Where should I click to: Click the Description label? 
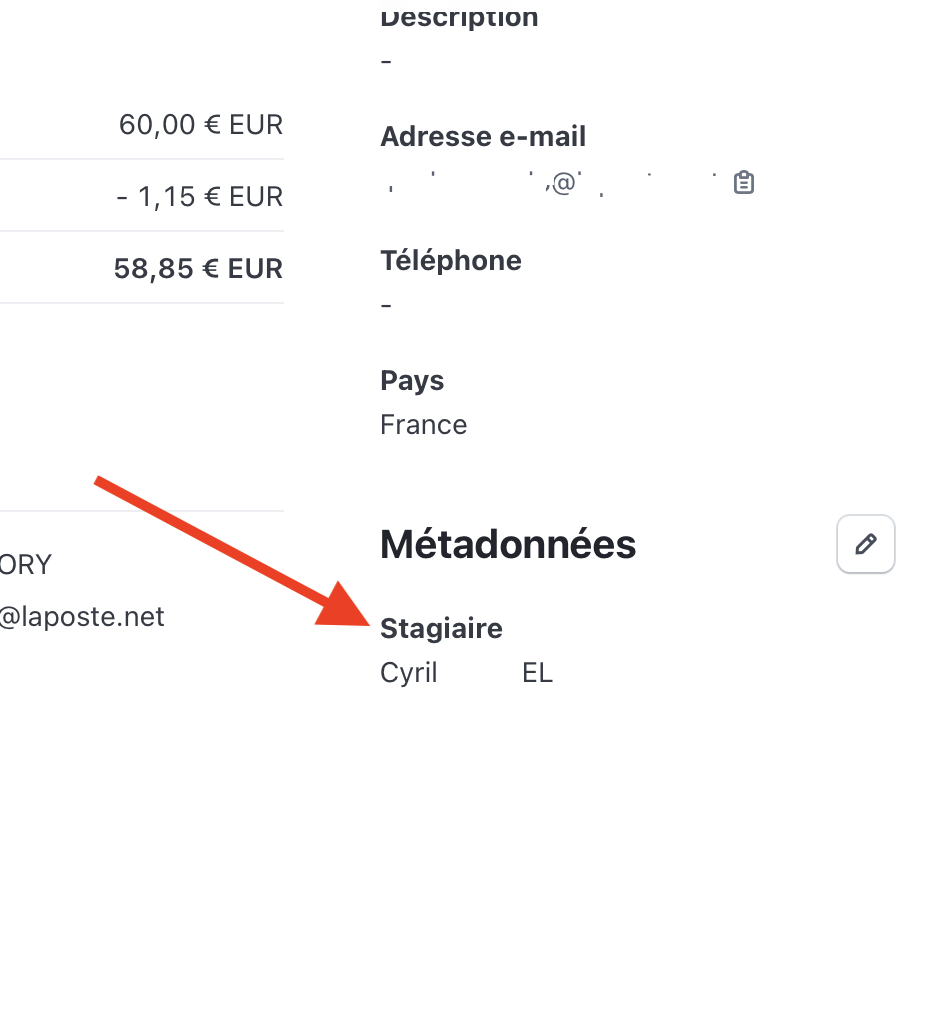tap(459, 17)
